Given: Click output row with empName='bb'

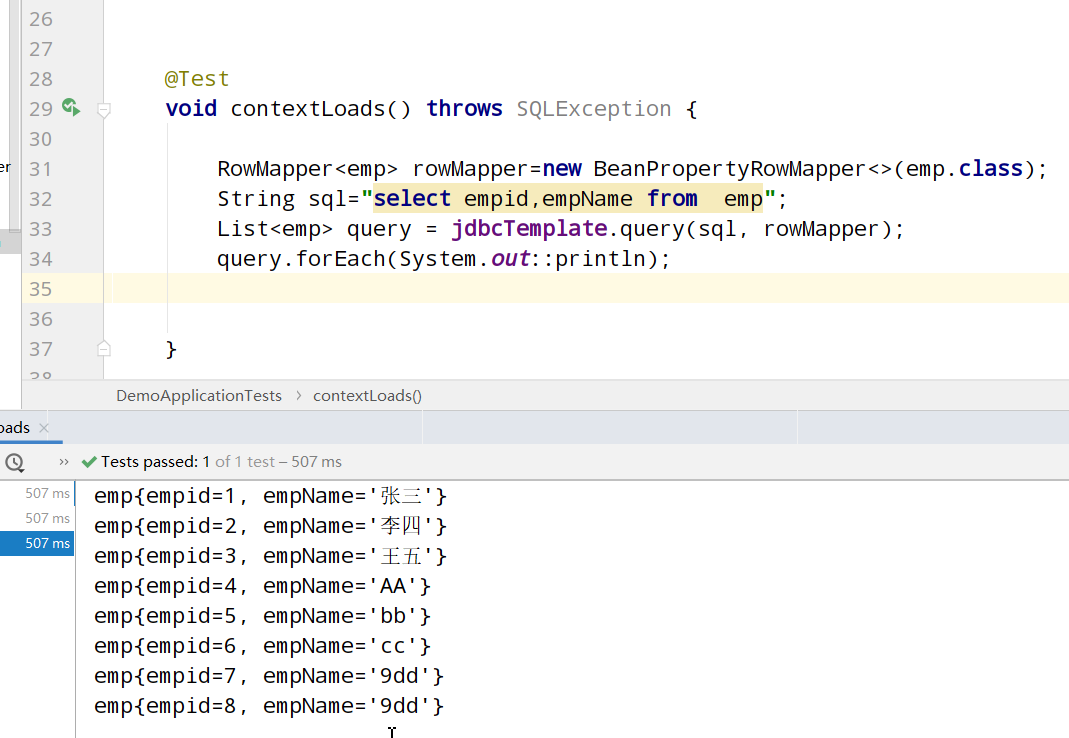Looking at the screenshot, I should 262,616.
